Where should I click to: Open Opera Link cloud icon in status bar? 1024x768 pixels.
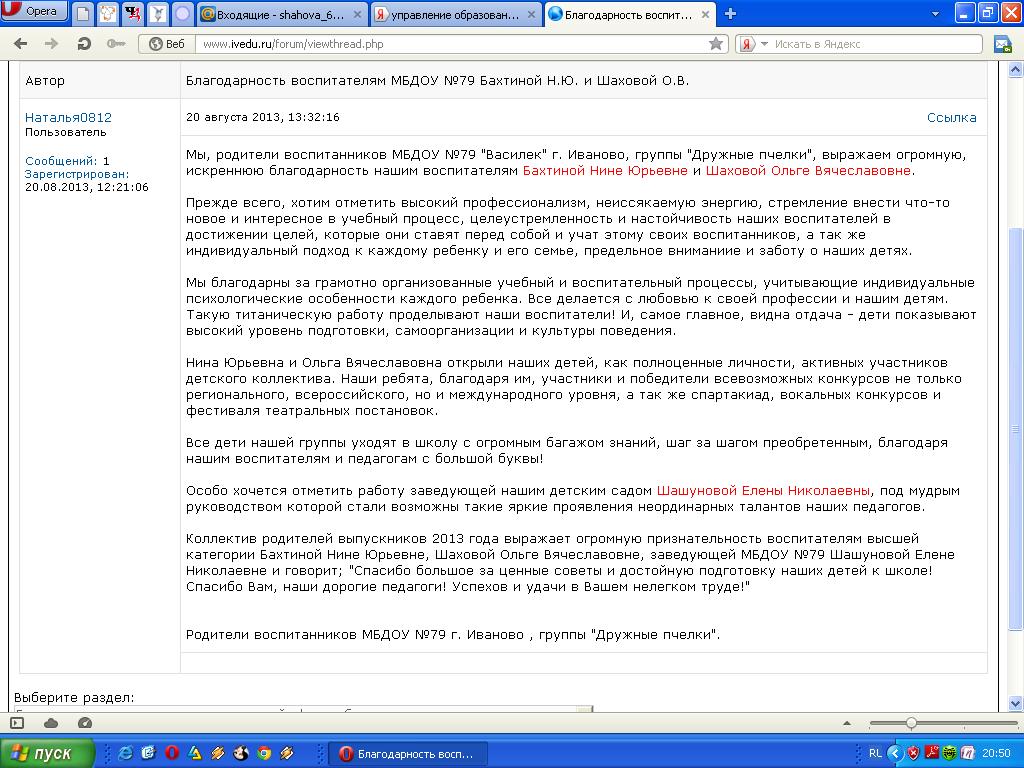(51, 723)
